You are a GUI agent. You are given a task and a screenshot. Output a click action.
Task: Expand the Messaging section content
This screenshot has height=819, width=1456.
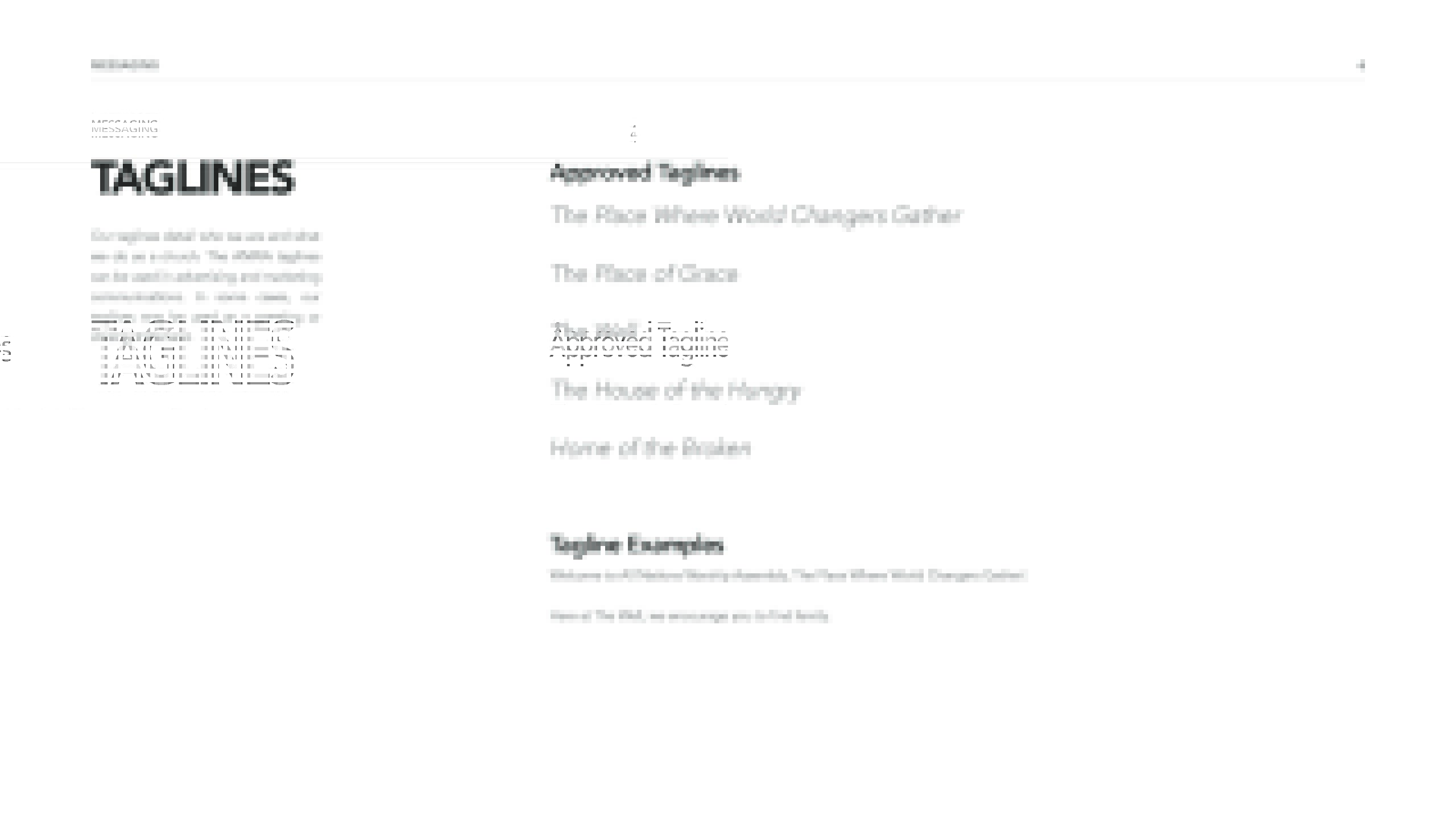124,64
